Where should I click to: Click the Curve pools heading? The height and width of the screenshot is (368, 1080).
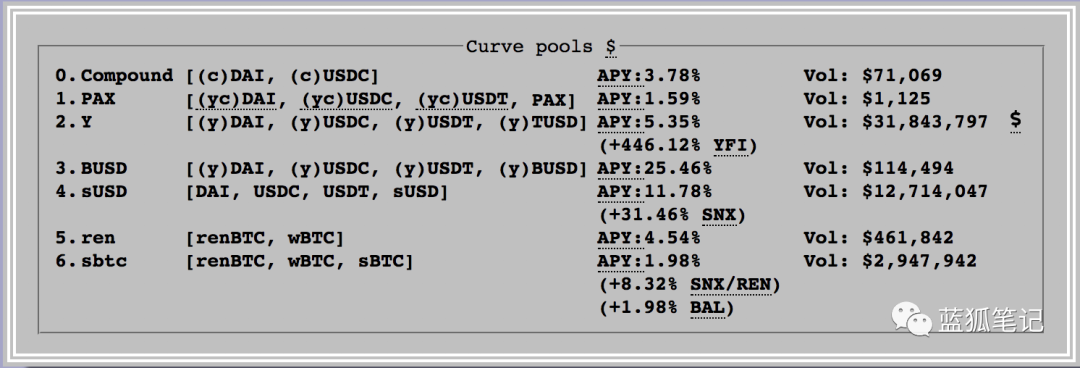coord(529,47)
